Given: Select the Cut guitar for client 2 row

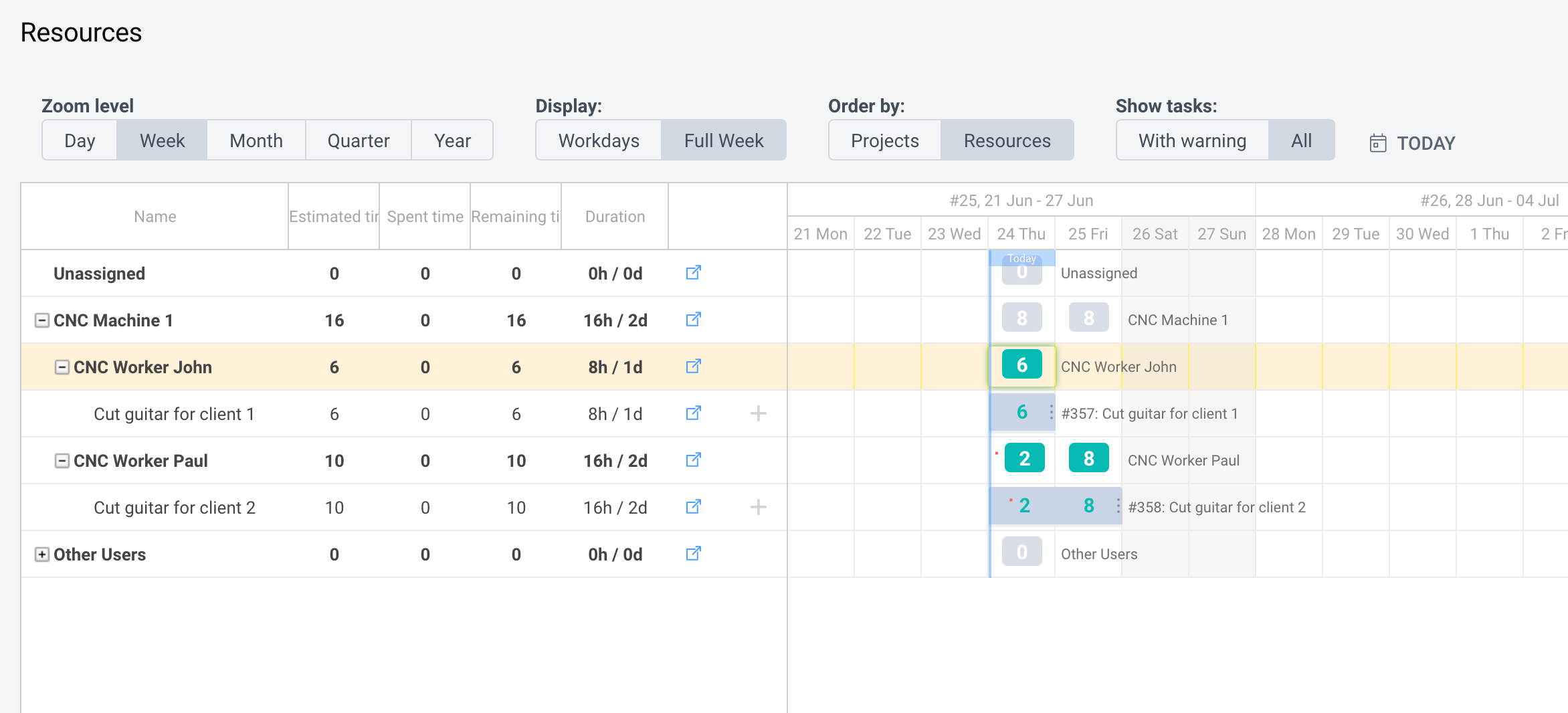Looking at the screenshot, I should click(404, 507).
